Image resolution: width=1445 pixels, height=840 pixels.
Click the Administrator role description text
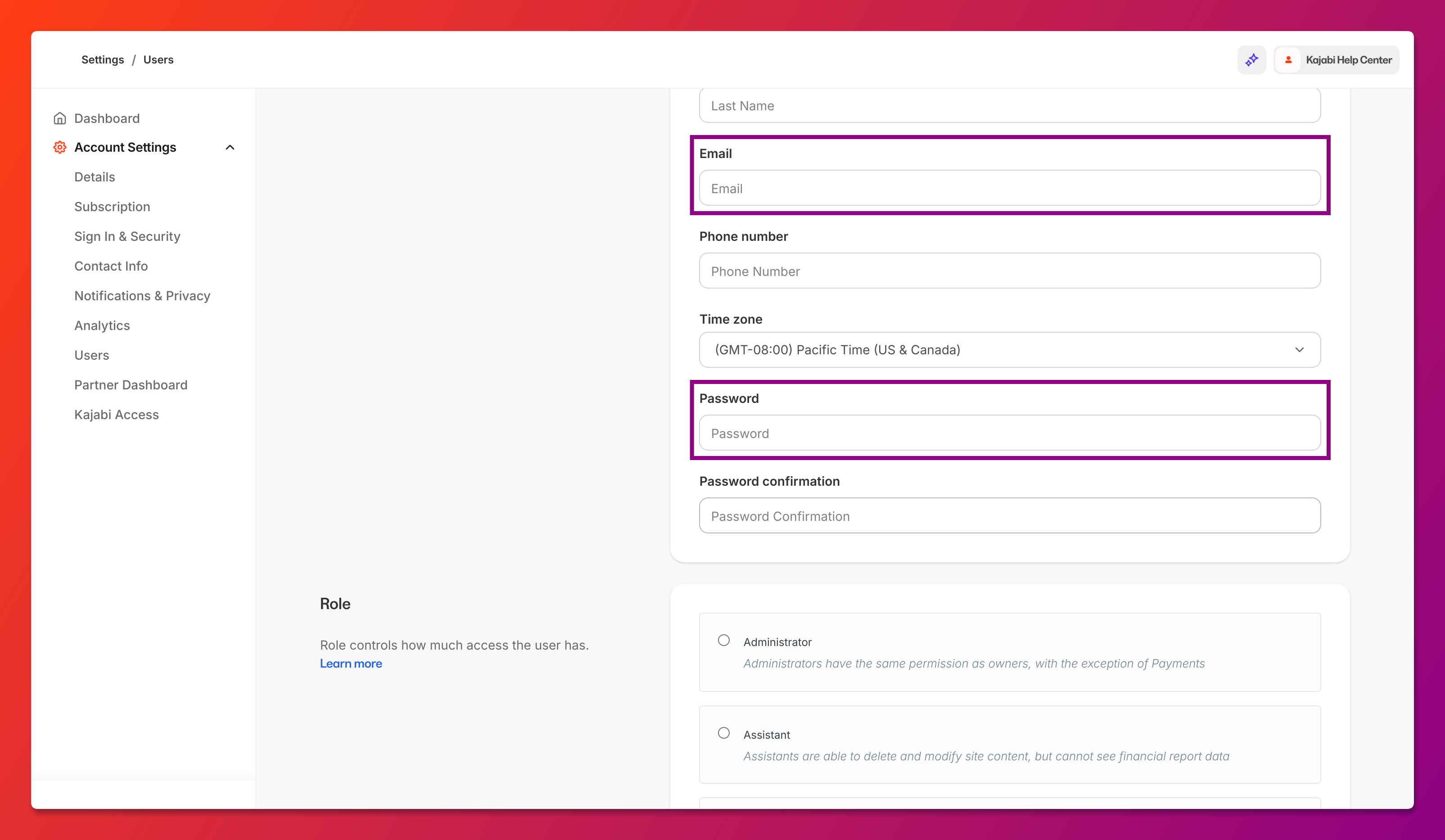(x=974, y=664)
